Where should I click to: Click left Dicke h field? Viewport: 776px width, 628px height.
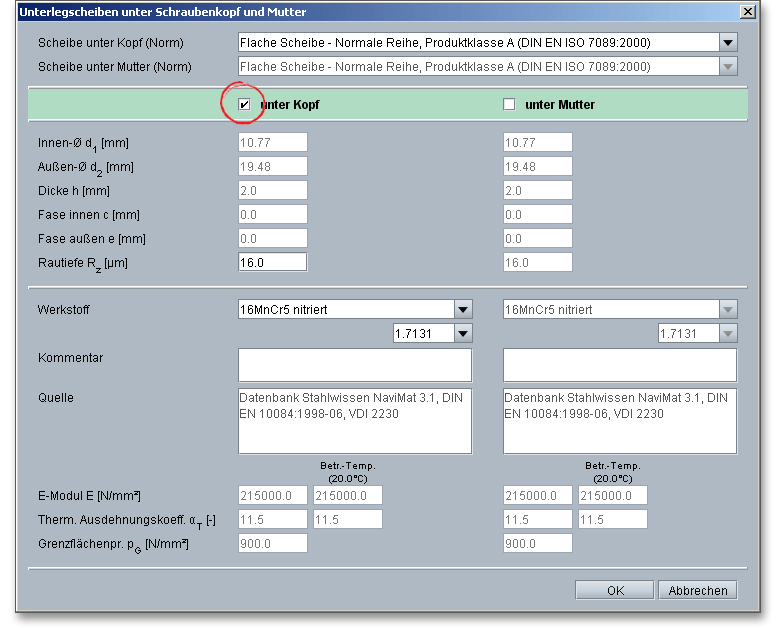(272, 191)
